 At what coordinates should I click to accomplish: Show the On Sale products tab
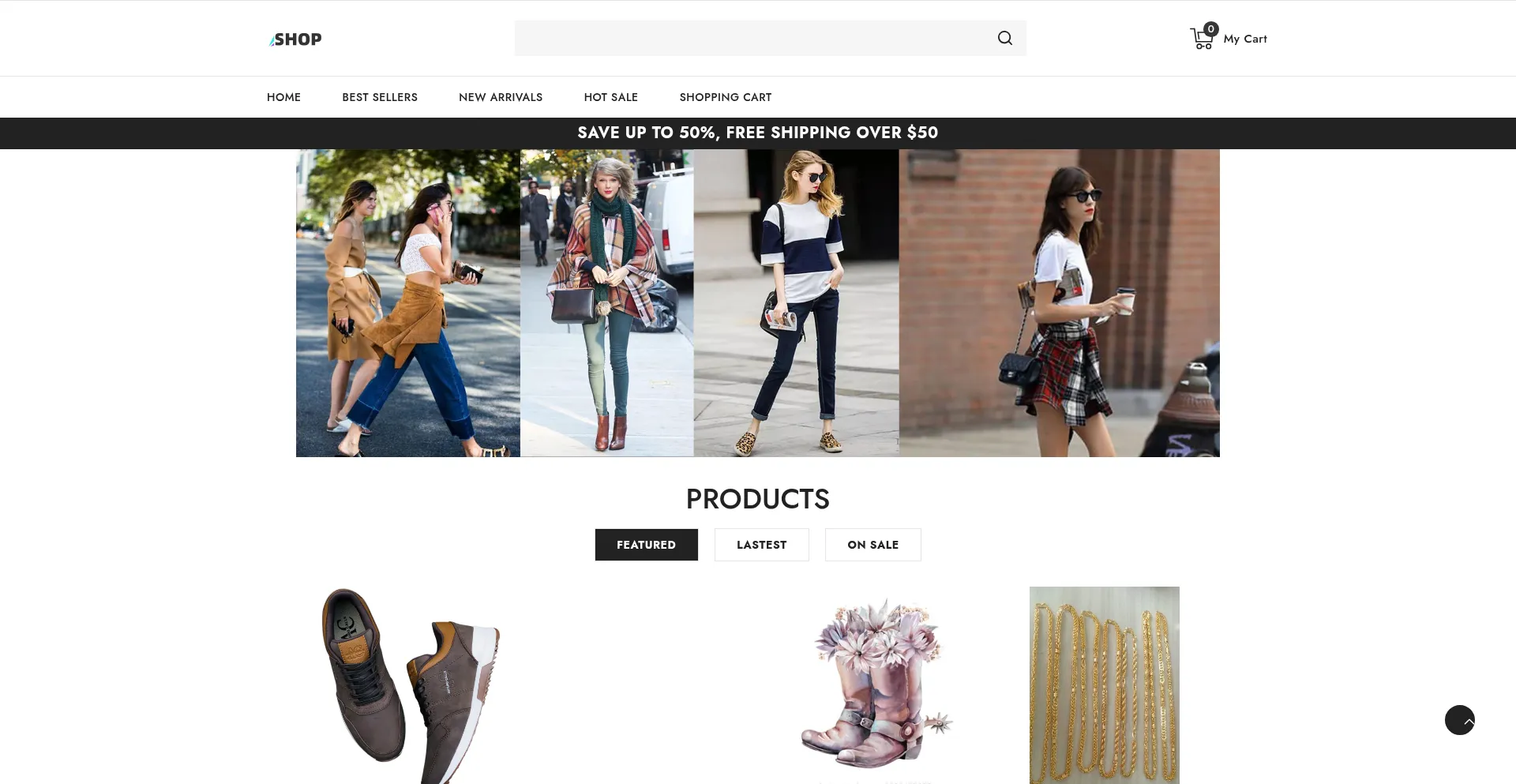click(x=872, y=545)
